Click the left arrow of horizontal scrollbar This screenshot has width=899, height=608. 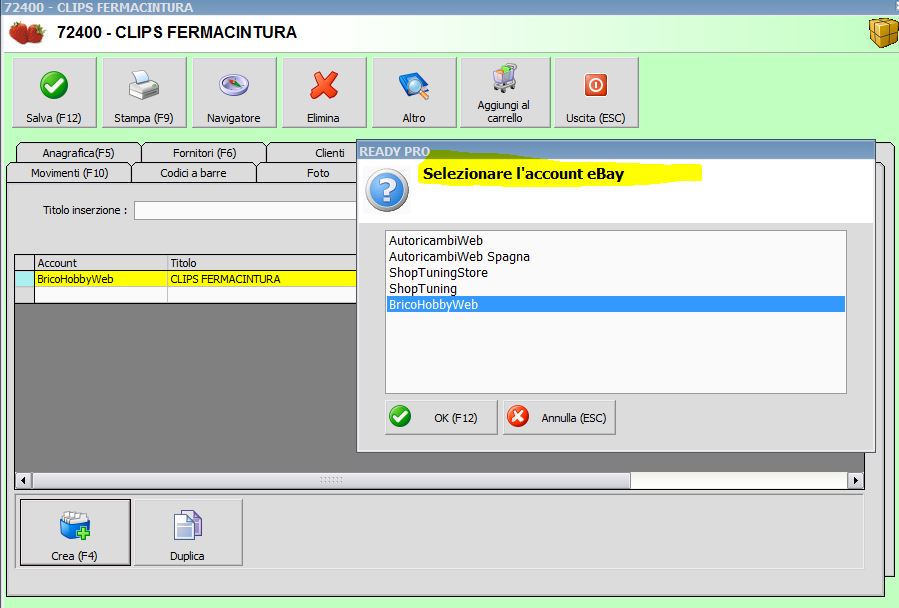coord(24,480)
